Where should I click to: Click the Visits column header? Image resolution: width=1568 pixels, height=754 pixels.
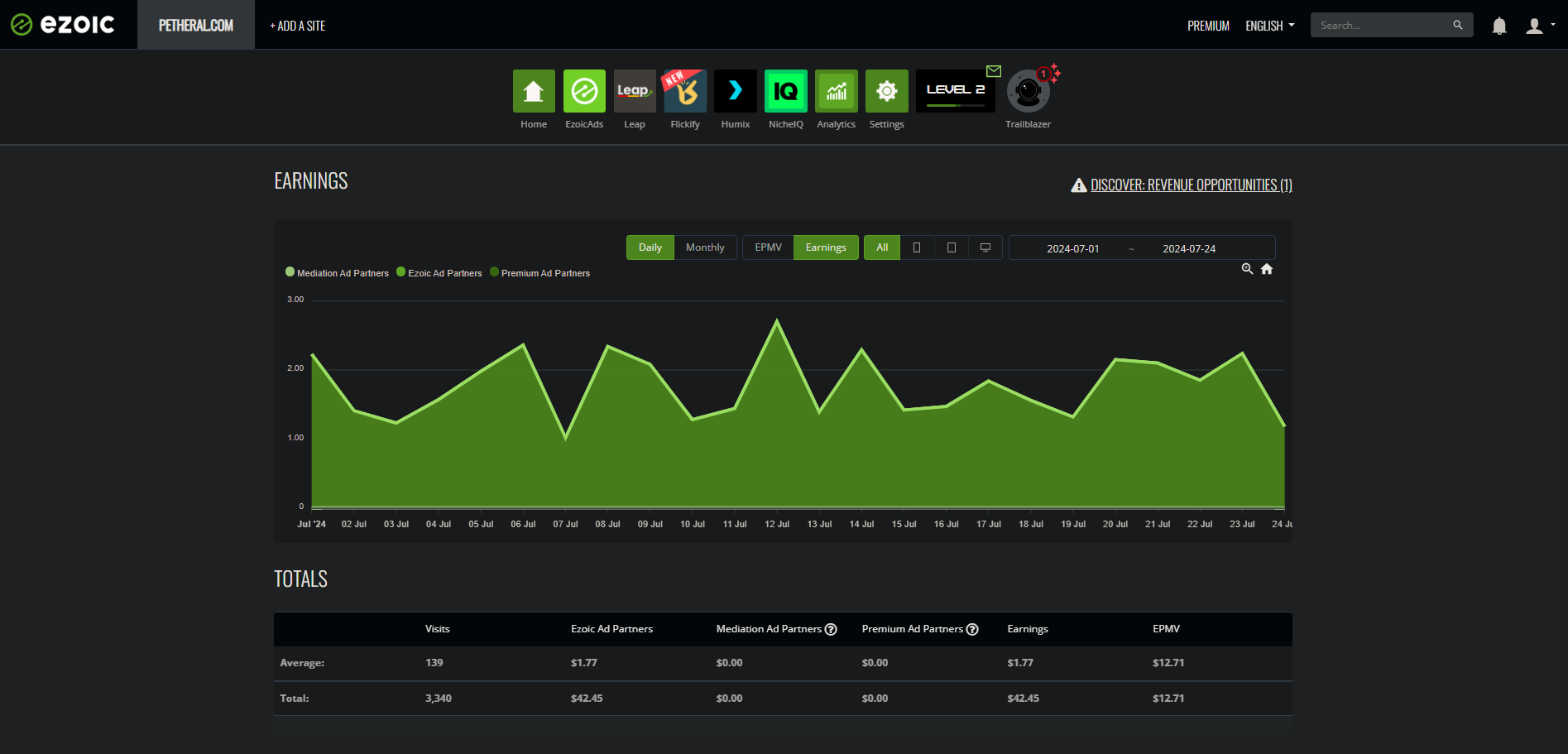coord(438,629)
